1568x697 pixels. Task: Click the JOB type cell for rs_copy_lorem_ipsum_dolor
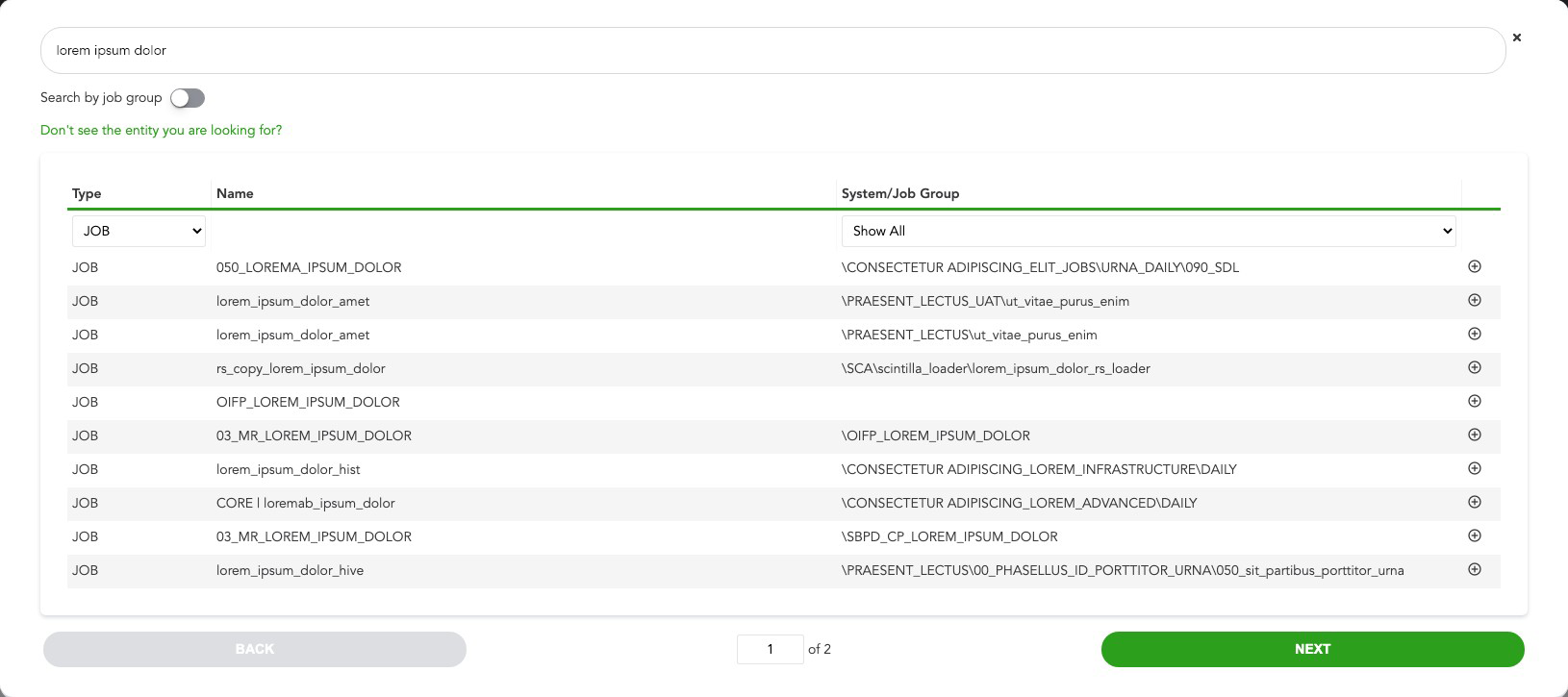pyautogui.click(x=85, y=368)
